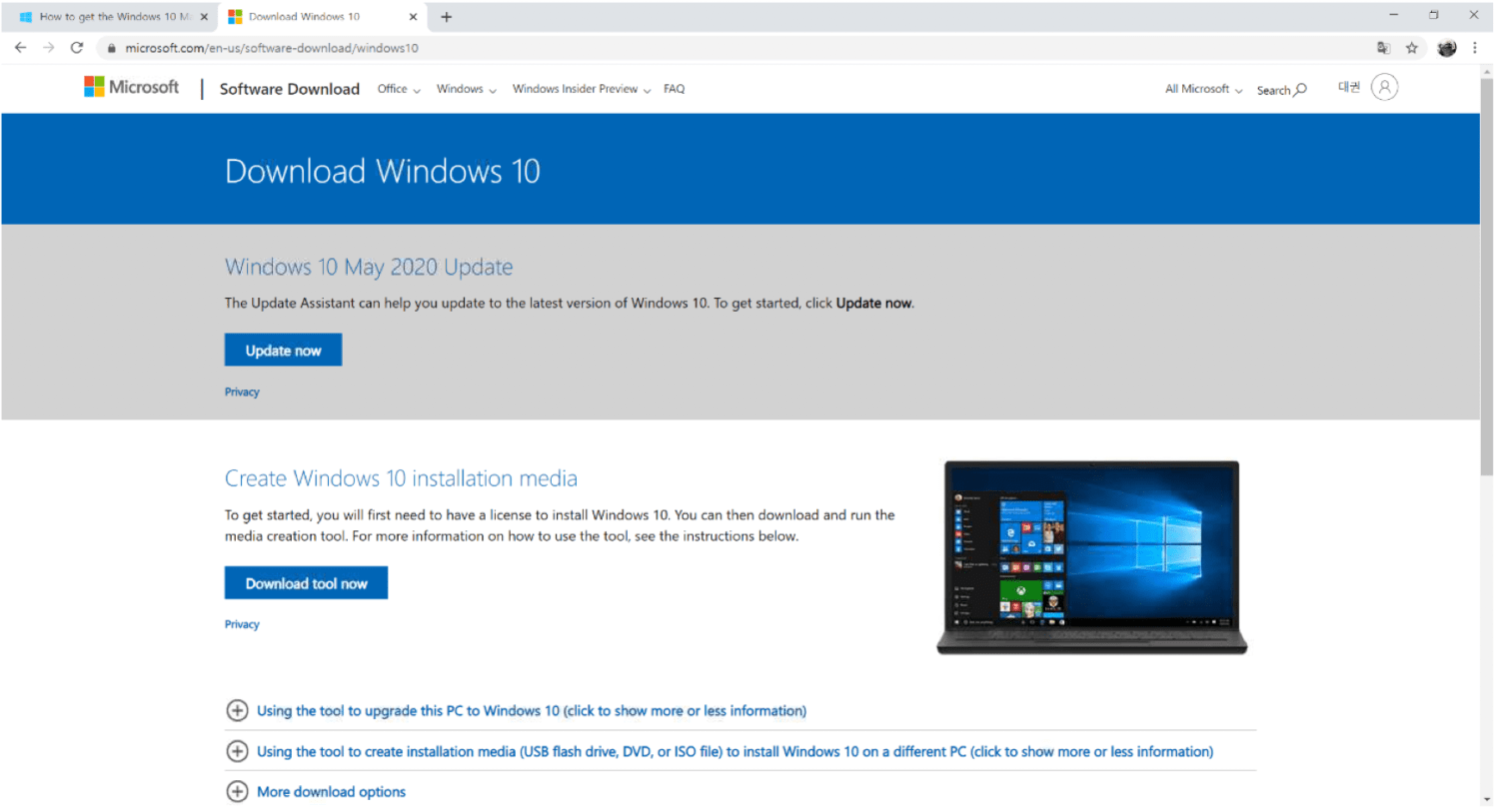1499x812 pixels.
Task: Expand the Windows dropdown menu
Action: (x=466, y=89)
